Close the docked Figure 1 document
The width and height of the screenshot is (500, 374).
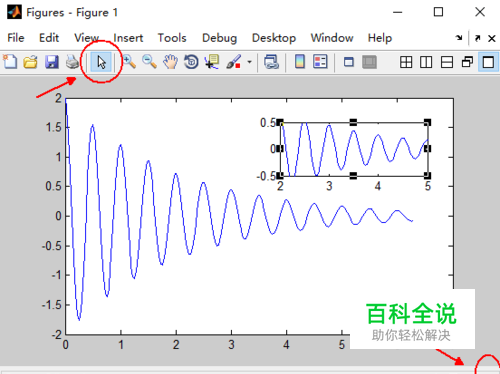492,38
